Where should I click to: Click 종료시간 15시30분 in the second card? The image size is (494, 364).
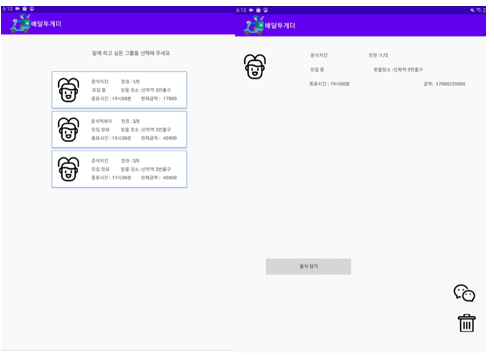click(x=111, y=138)
